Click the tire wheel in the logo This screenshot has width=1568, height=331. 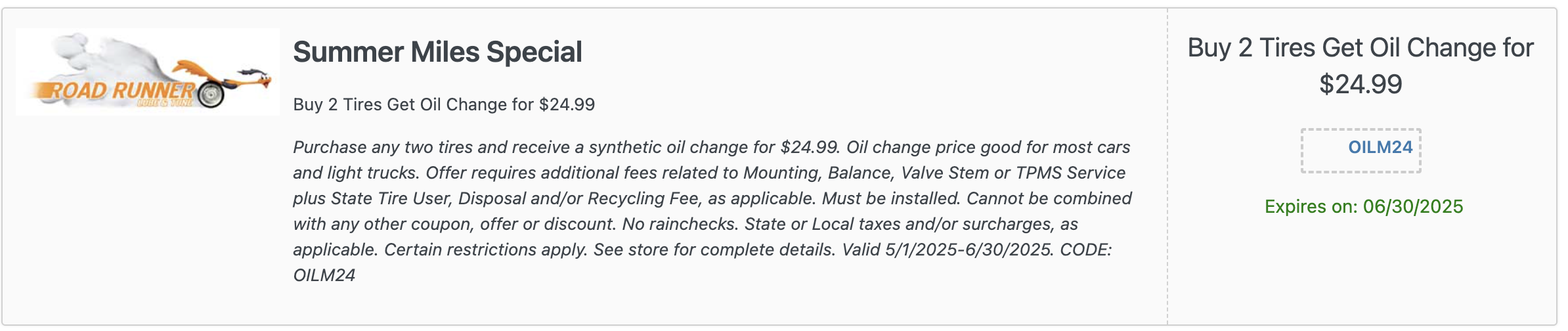pyautogui.click(x=210, y=94)
